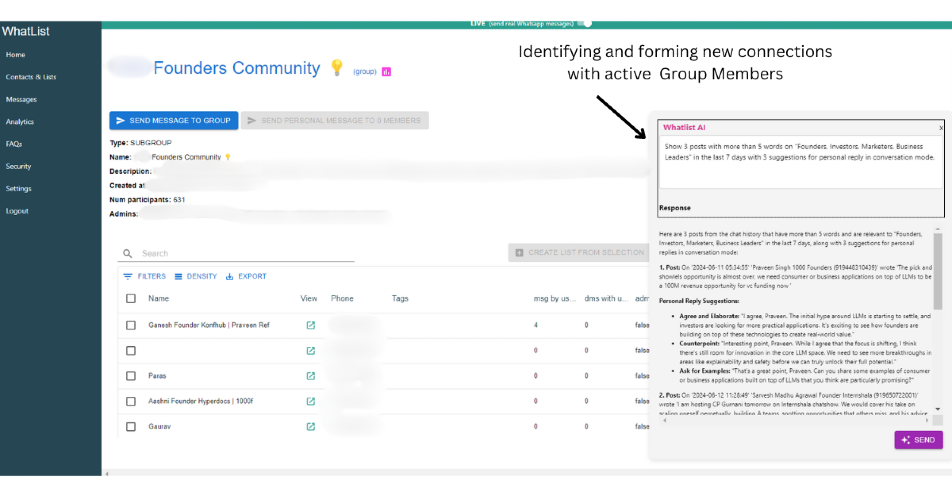Viewport: 952px width, 500px height.
Task: Click Export table button
Action: tap(246, 277)
